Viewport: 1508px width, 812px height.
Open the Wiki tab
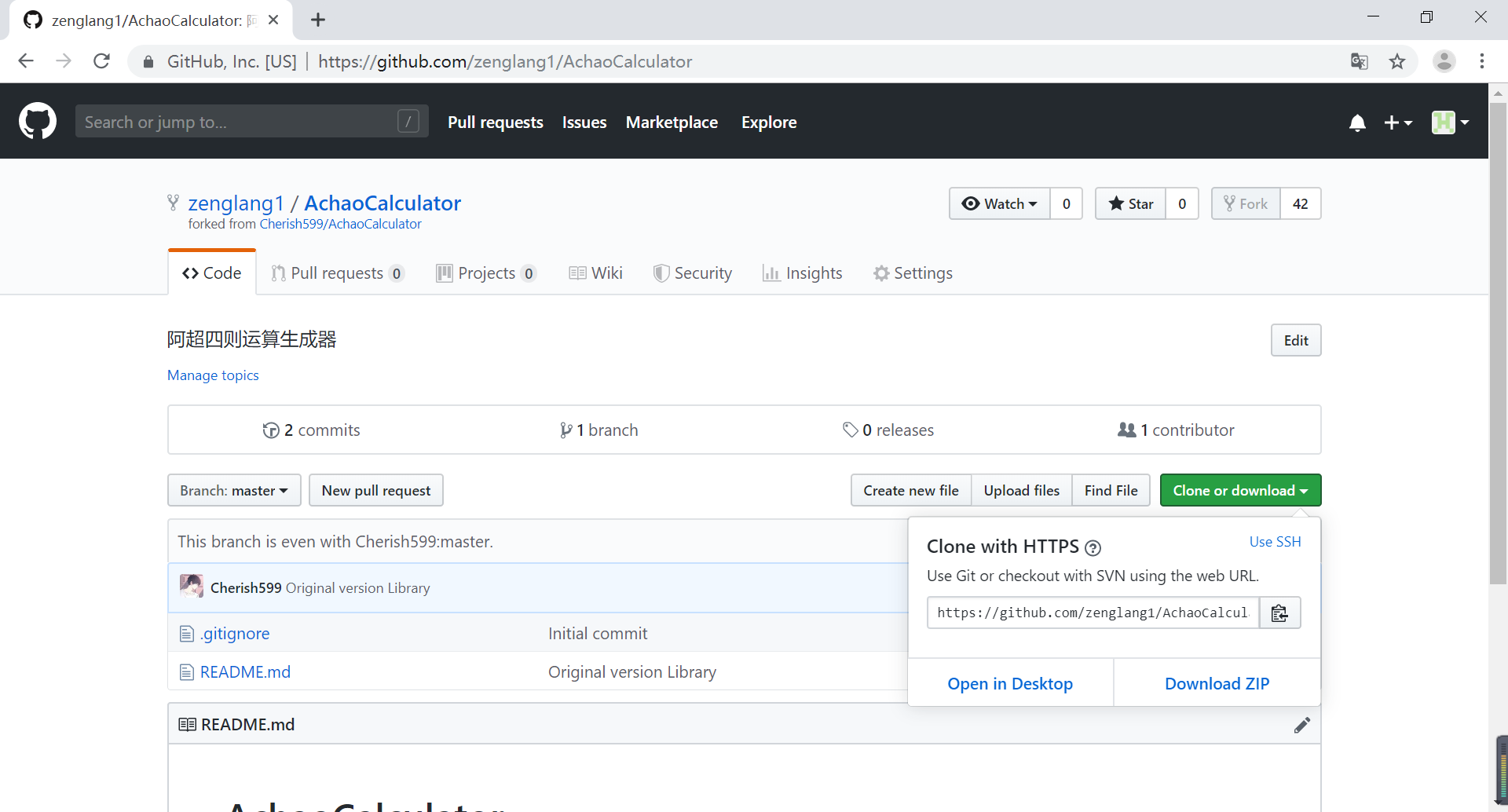[596, 272]
